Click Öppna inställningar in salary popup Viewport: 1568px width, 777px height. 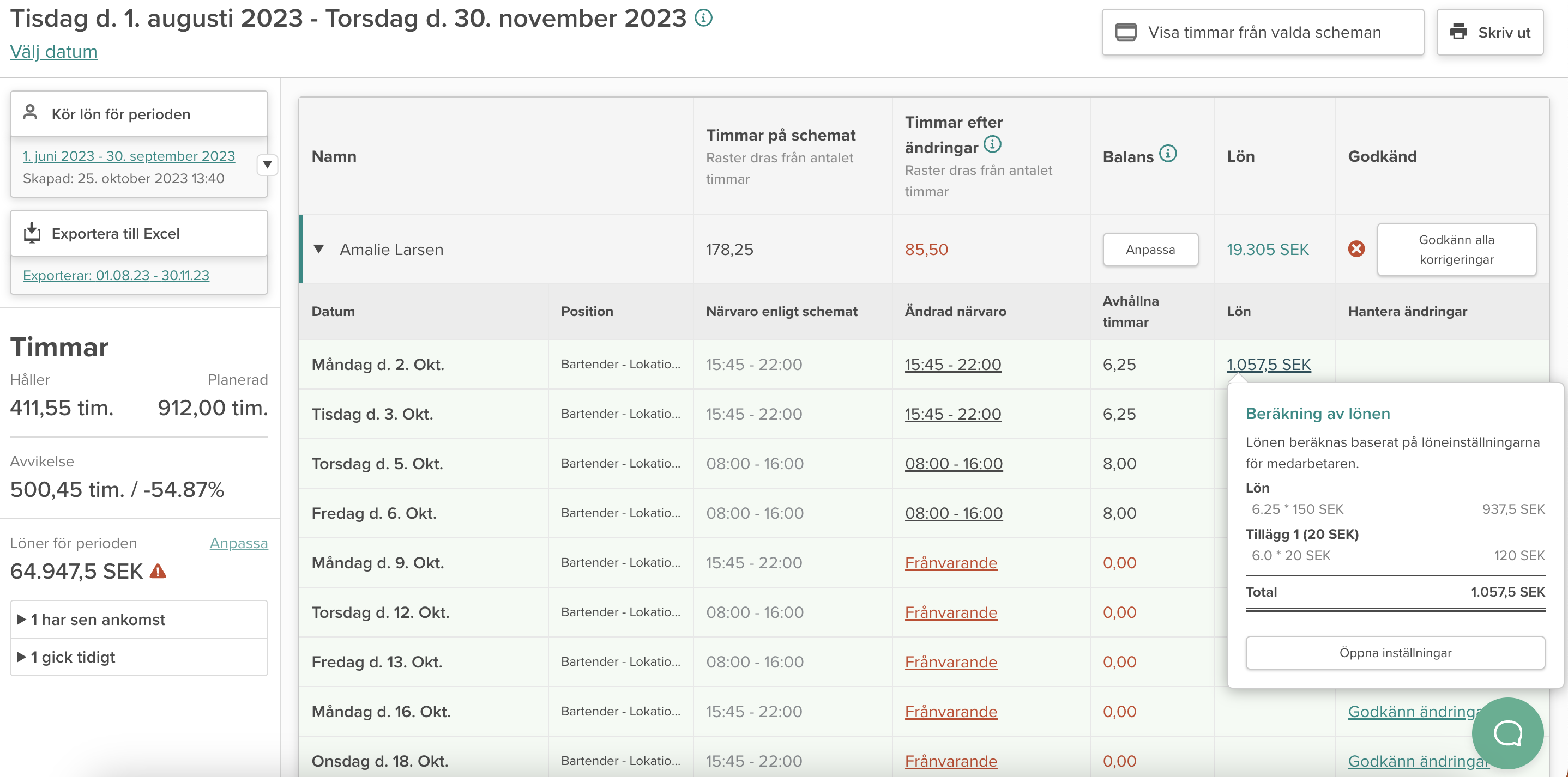pyautogui.click(x=1395, y=653)
